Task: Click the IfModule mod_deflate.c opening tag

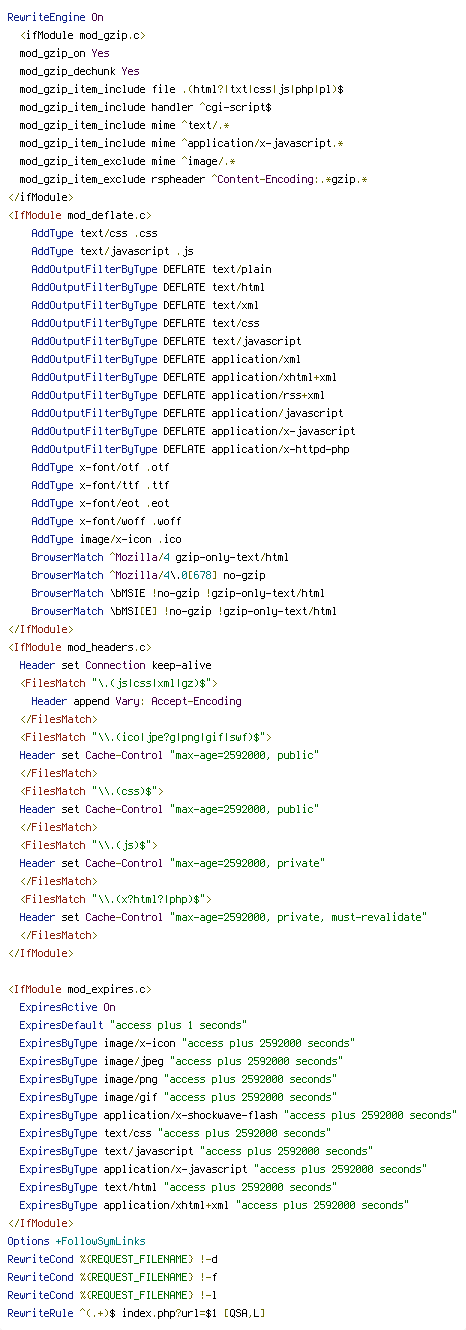Action: pyautogui.click(x=79, y=215)
